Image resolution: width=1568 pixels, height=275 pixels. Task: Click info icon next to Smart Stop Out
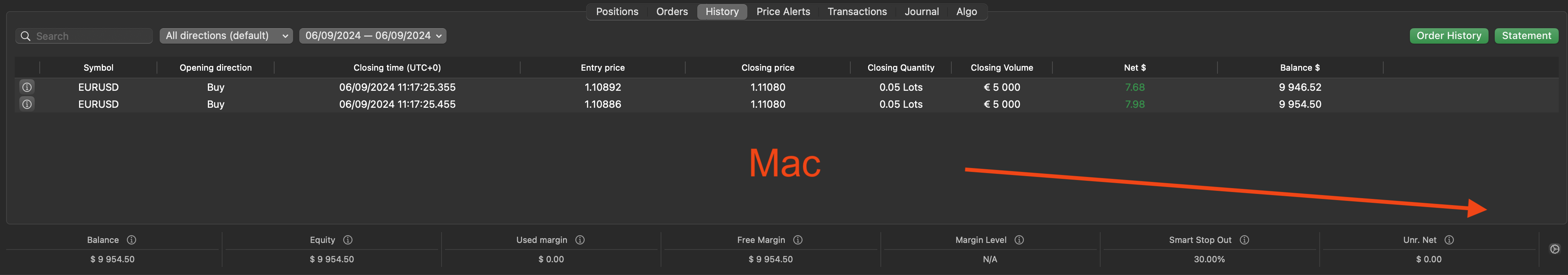pos(1244,240)
